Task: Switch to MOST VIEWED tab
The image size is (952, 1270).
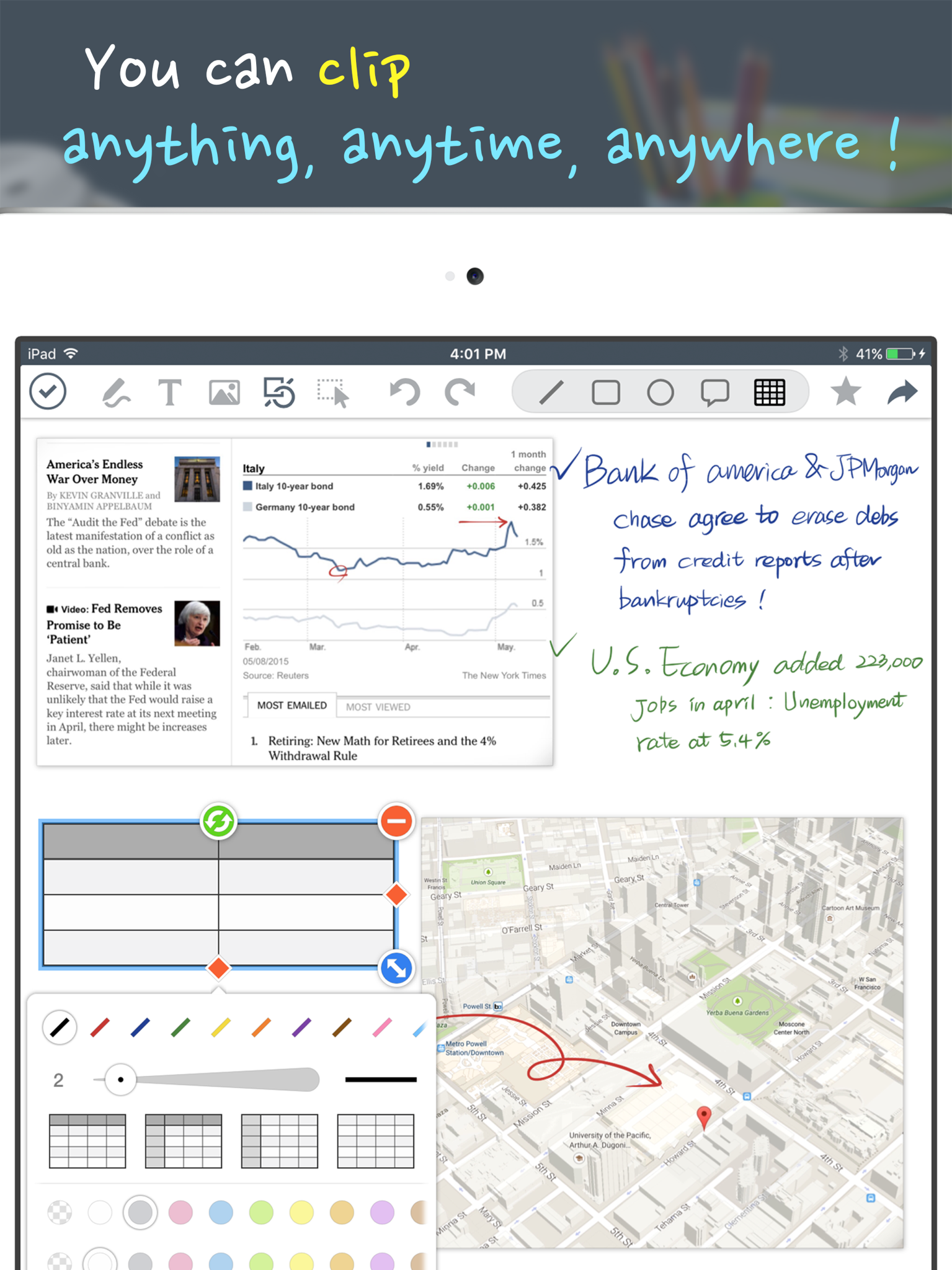Action: [x=378, y=707]
